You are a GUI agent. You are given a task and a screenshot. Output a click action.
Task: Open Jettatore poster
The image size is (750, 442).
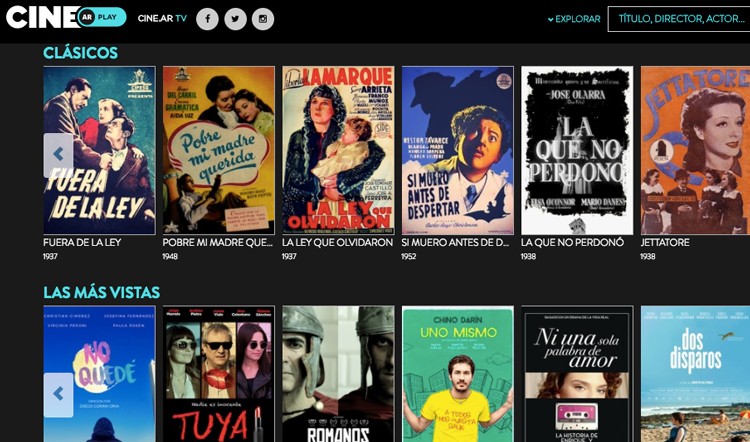[695, 150]
